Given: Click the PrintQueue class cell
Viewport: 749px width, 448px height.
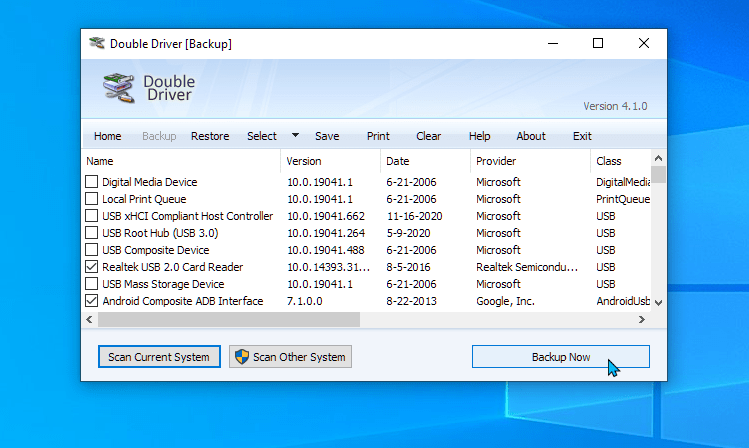Looking at the screenshot, I should click(623, 199).
